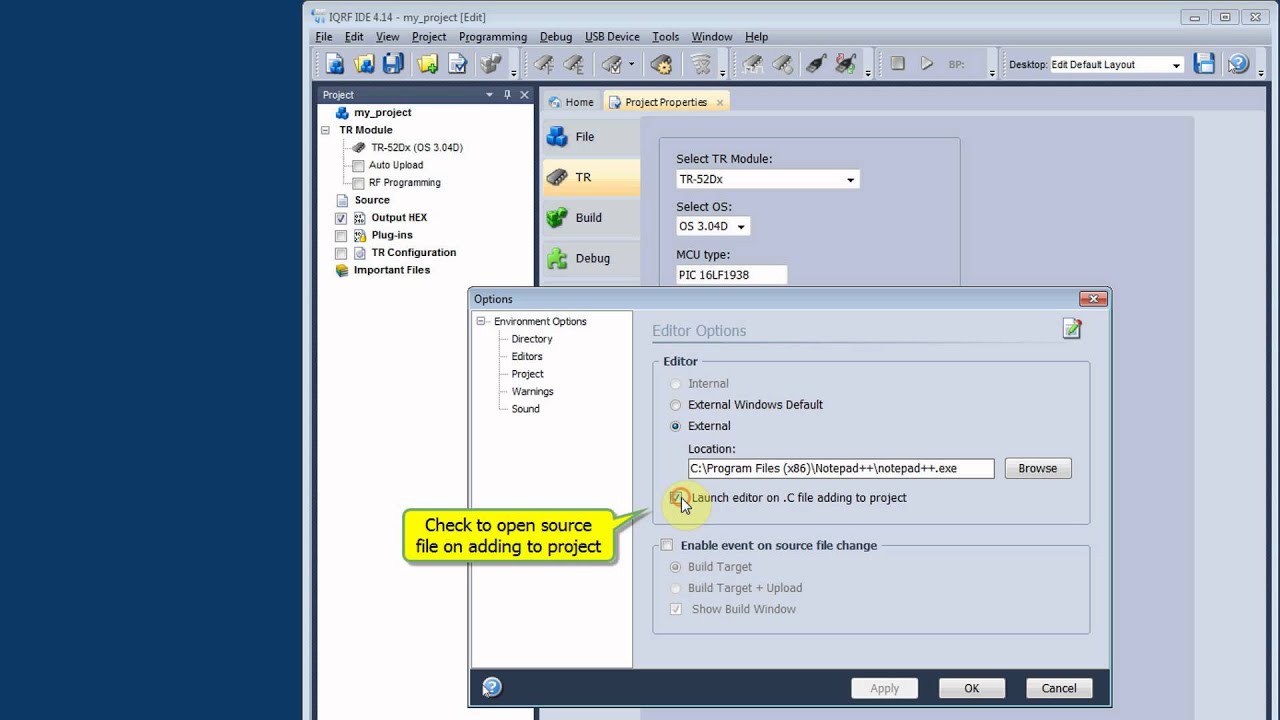Select Warnings in the options tree
Viewport: 1280px width, 720px height.
(x=532, y=391)
